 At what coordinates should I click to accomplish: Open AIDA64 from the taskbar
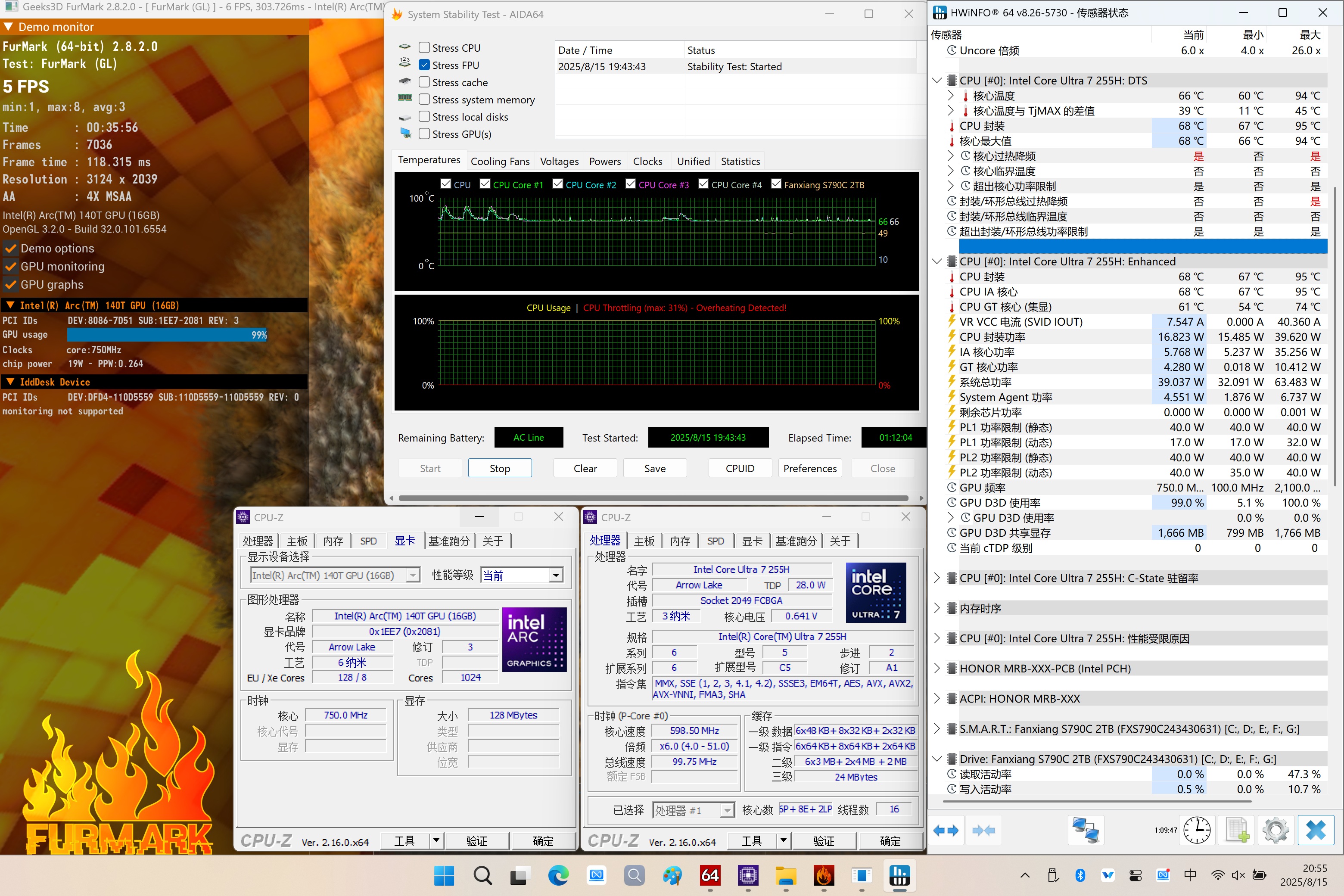point(710,875)
